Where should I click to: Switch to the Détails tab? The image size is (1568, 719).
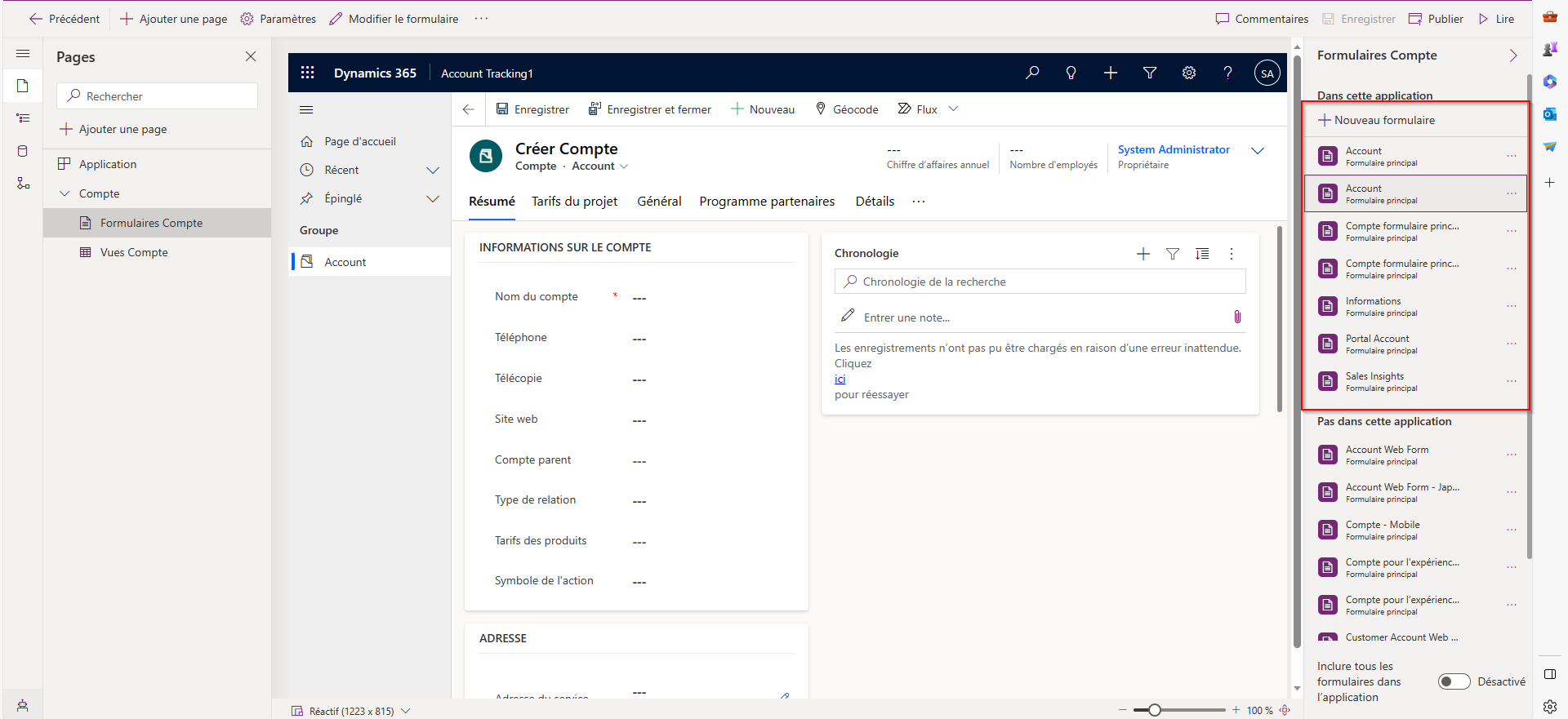(875, 202)
